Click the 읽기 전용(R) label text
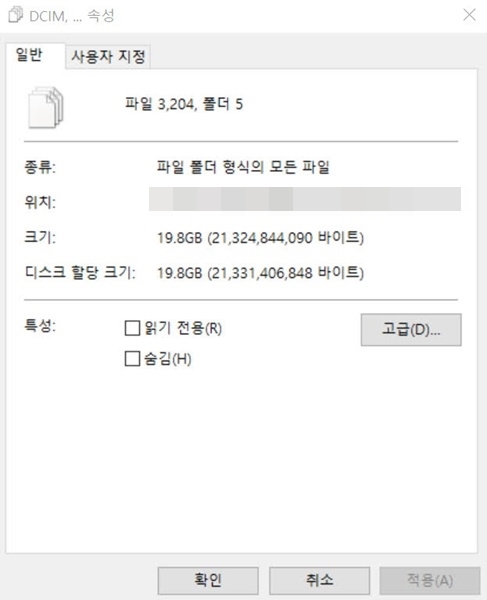This screenshot has width=487, height=600. tap(183, 328)
